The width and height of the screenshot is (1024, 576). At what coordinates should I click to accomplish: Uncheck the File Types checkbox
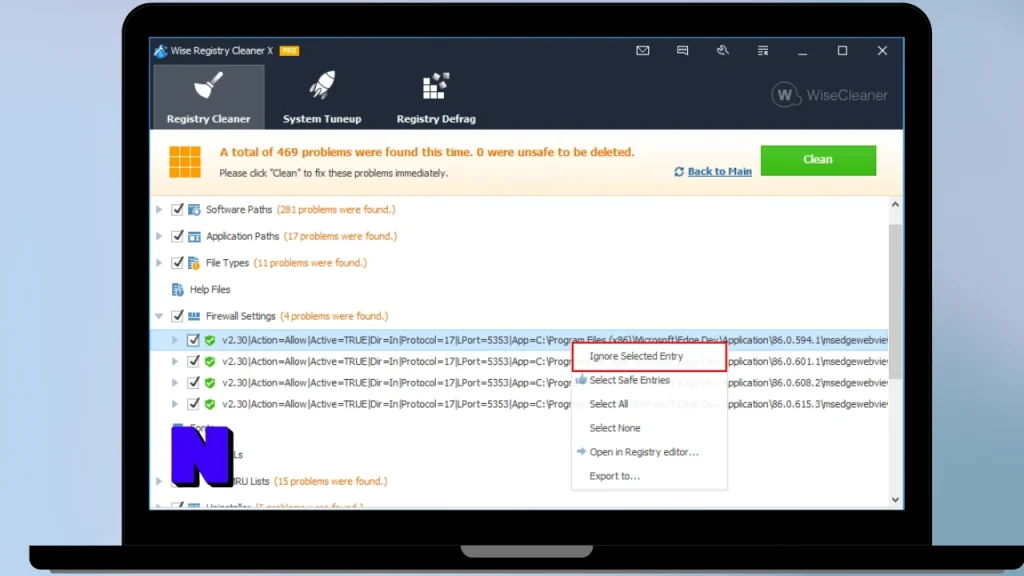coord(177,263)
